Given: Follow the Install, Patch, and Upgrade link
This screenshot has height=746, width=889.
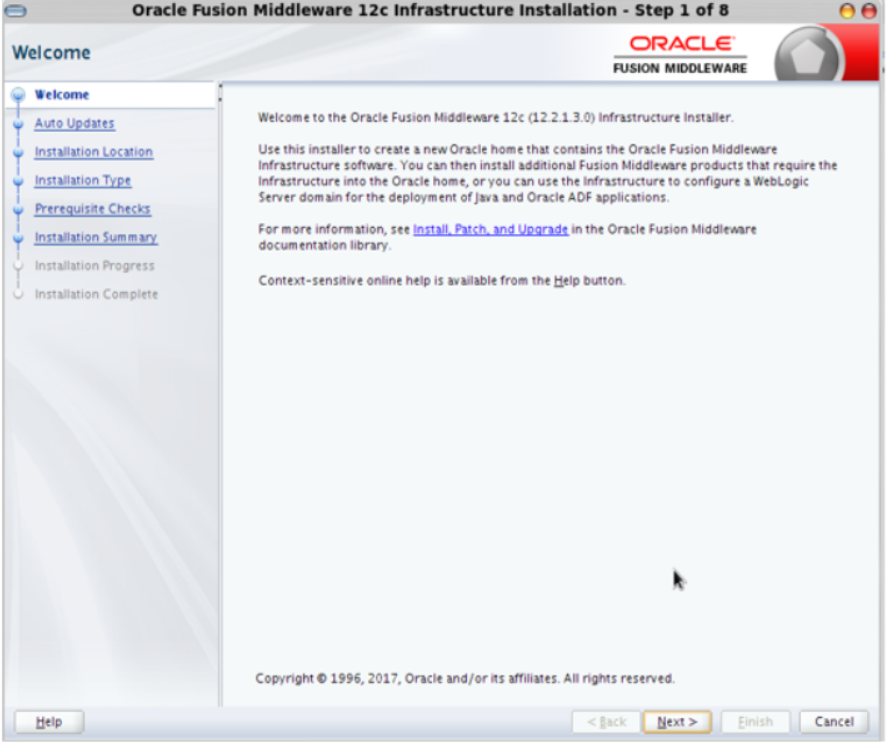Looking at the screenshot, I should [x=490, y=229].
